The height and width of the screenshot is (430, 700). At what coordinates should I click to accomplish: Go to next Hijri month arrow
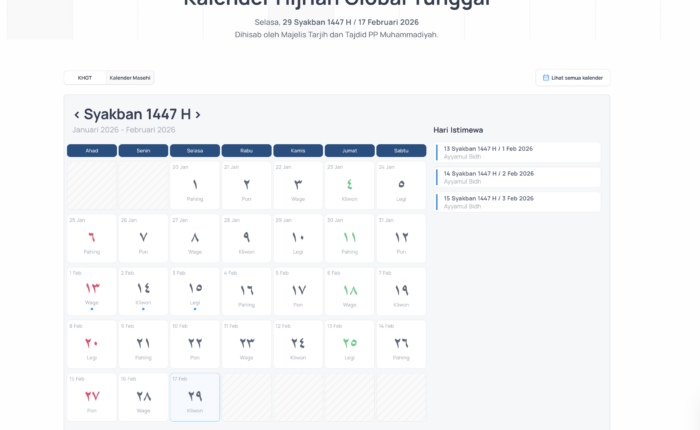click(x=197, y=115)
